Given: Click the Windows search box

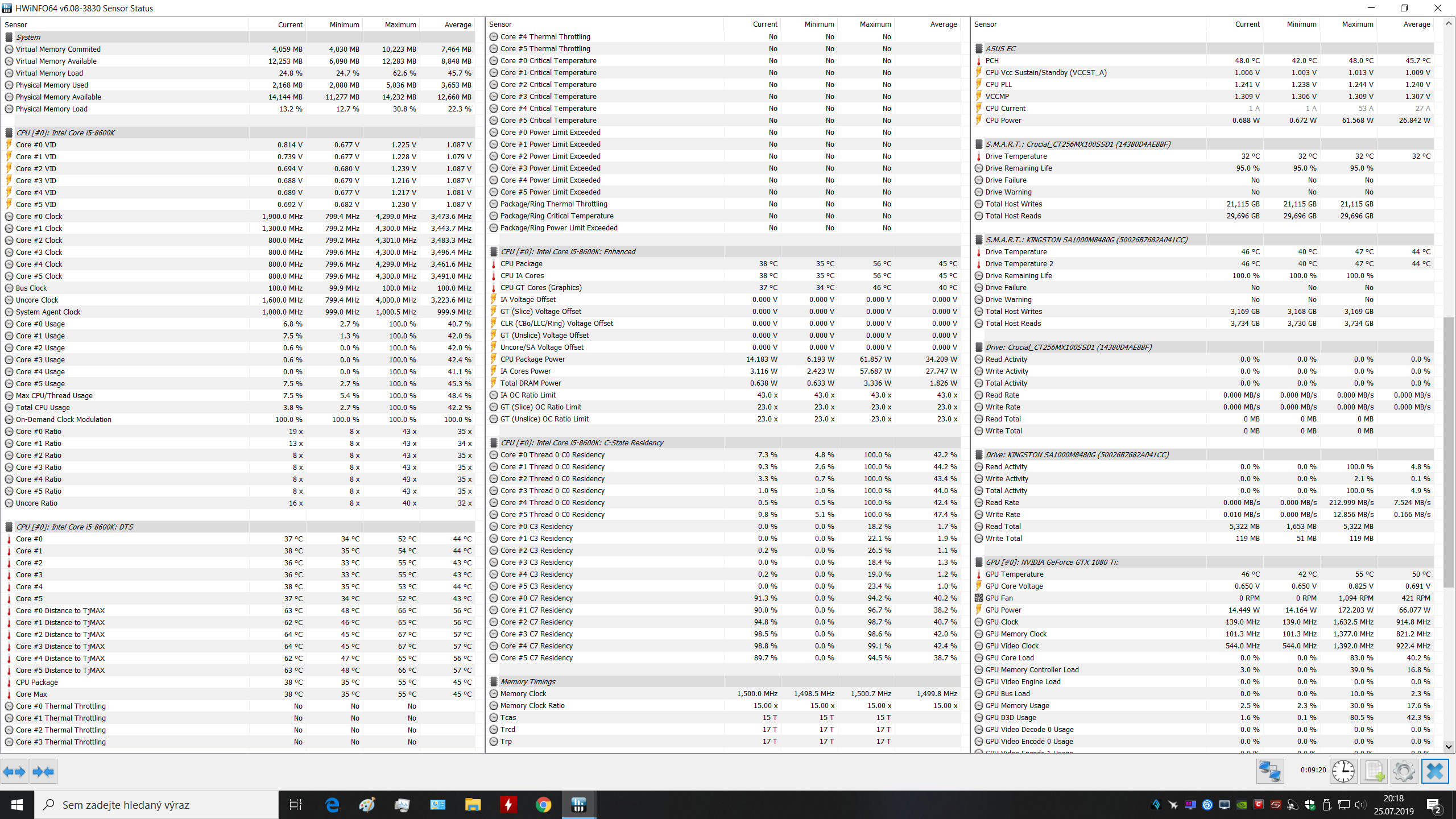Looking at the screenshot, I should pyautogui.click(x=159, y=805).
